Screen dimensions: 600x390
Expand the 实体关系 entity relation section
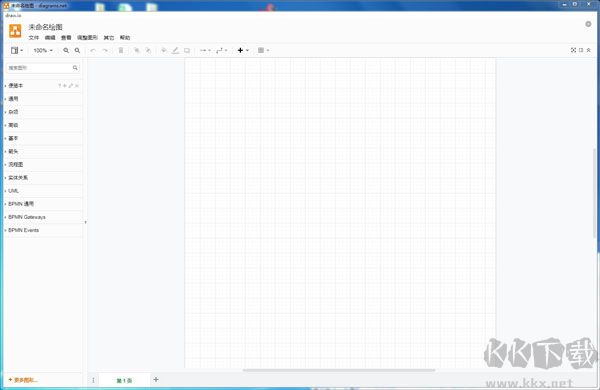coord(43,178)
